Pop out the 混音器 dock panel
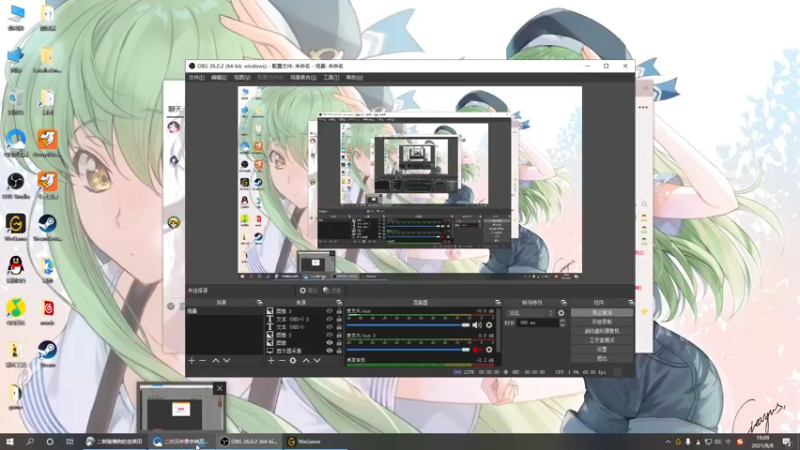This screenshot has height=450, width=800. (497, 303)
